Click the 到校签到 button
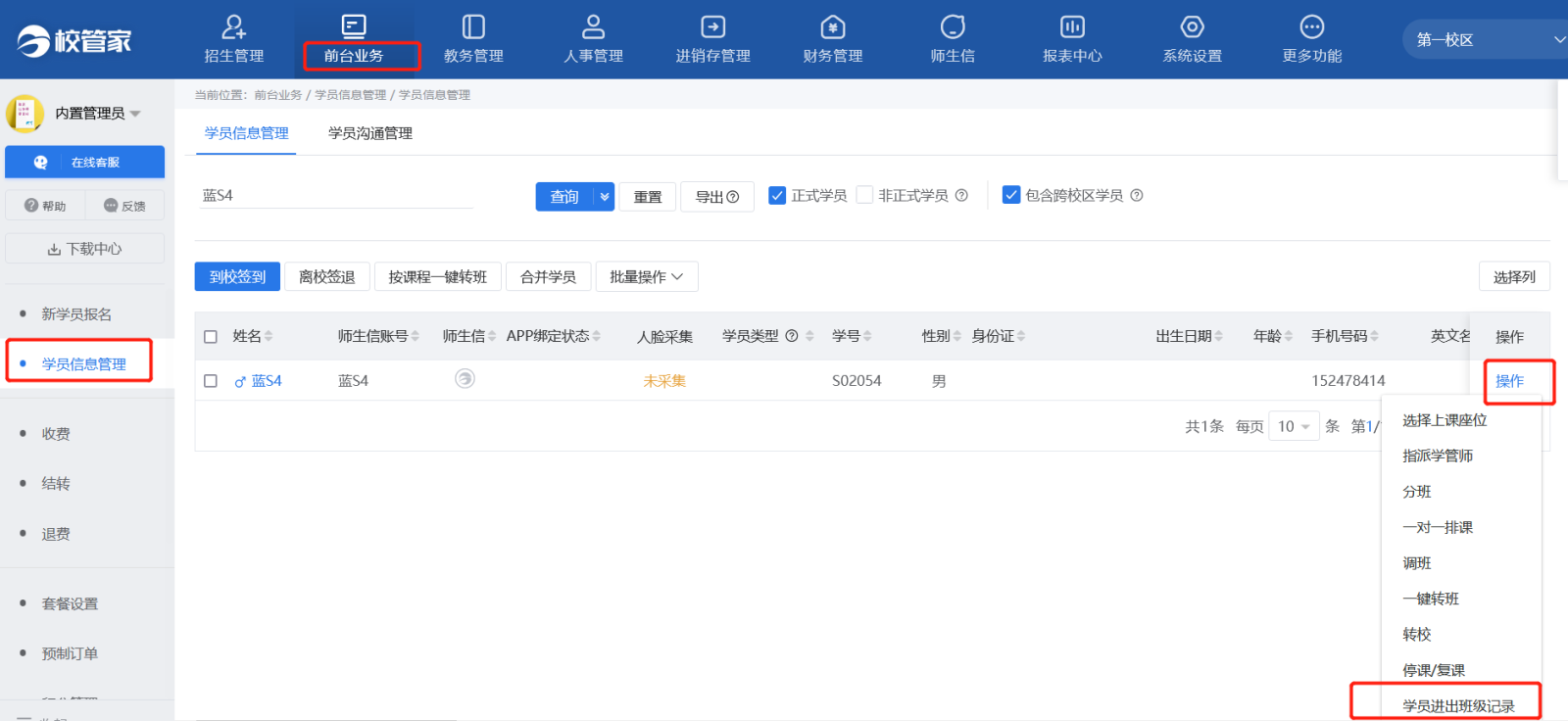 (x=237, y=277)
